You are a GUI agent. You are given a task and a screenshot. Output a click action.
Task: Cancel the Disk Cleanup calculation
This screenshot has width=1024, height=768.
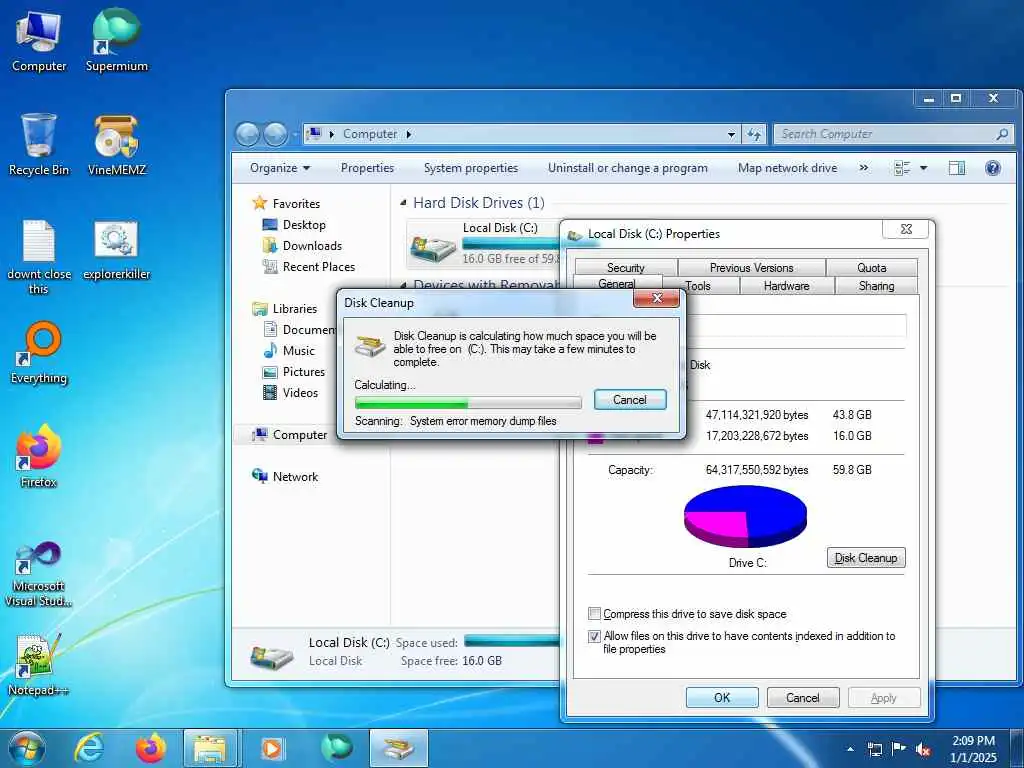coord(630,400)
